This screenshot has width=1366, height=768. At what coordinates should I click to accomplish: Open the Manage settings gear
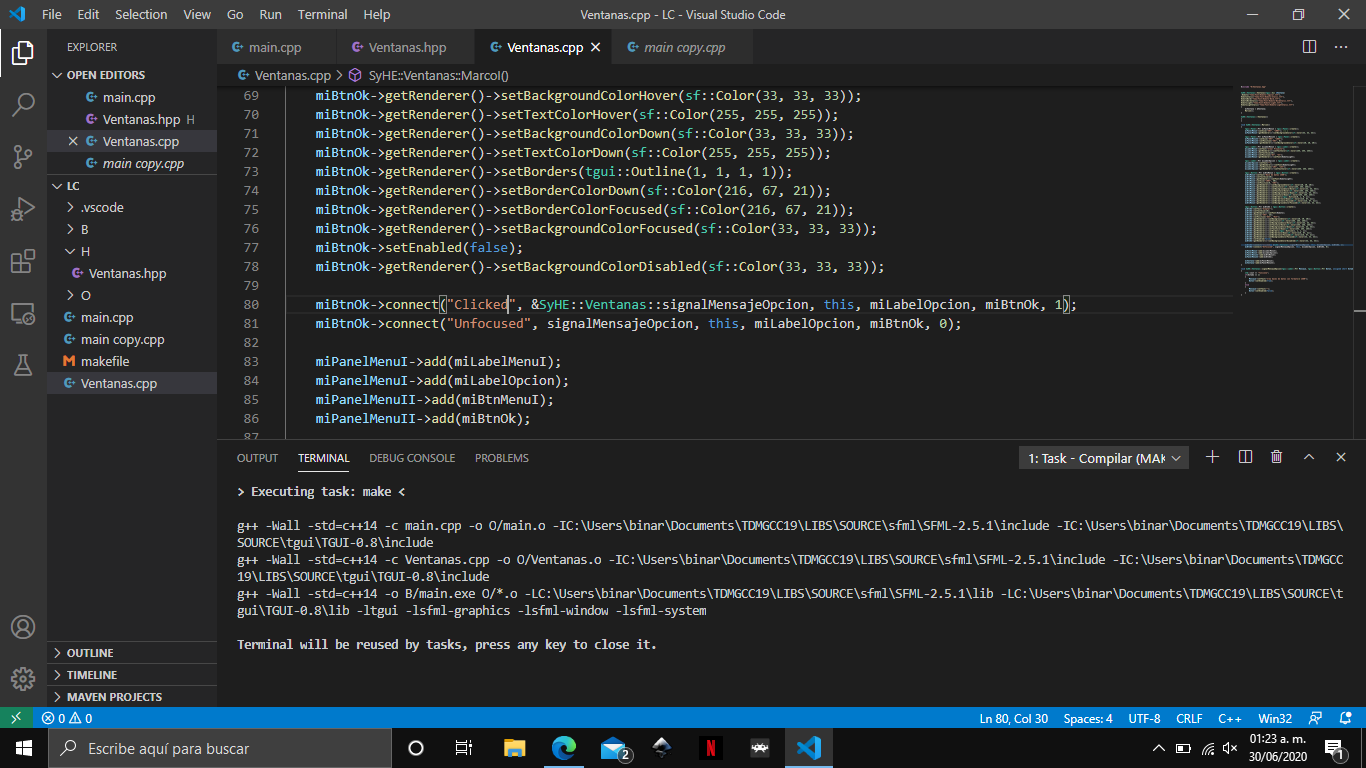click(22, 678)
